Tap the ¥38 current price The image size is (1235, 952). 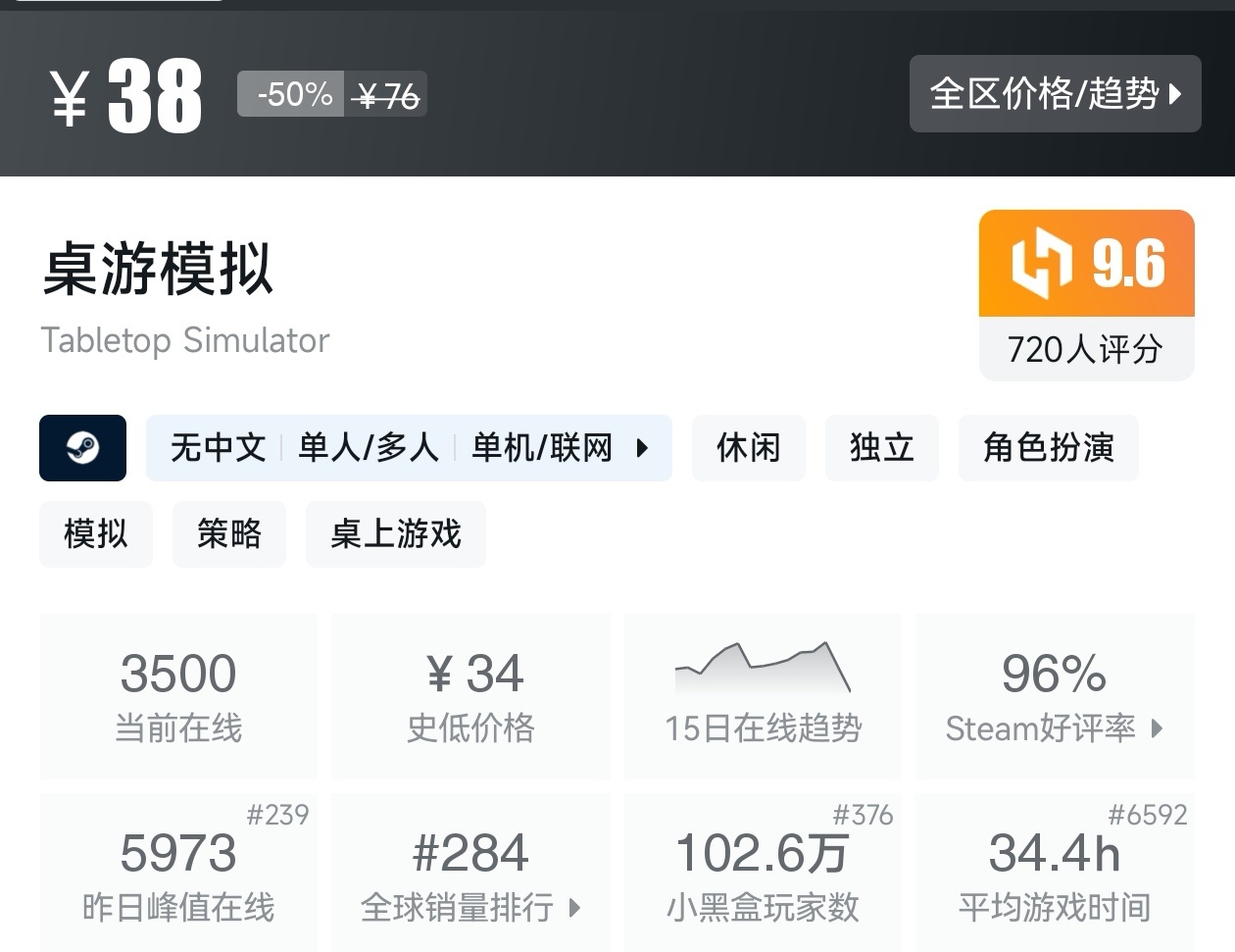coord(125,95)
